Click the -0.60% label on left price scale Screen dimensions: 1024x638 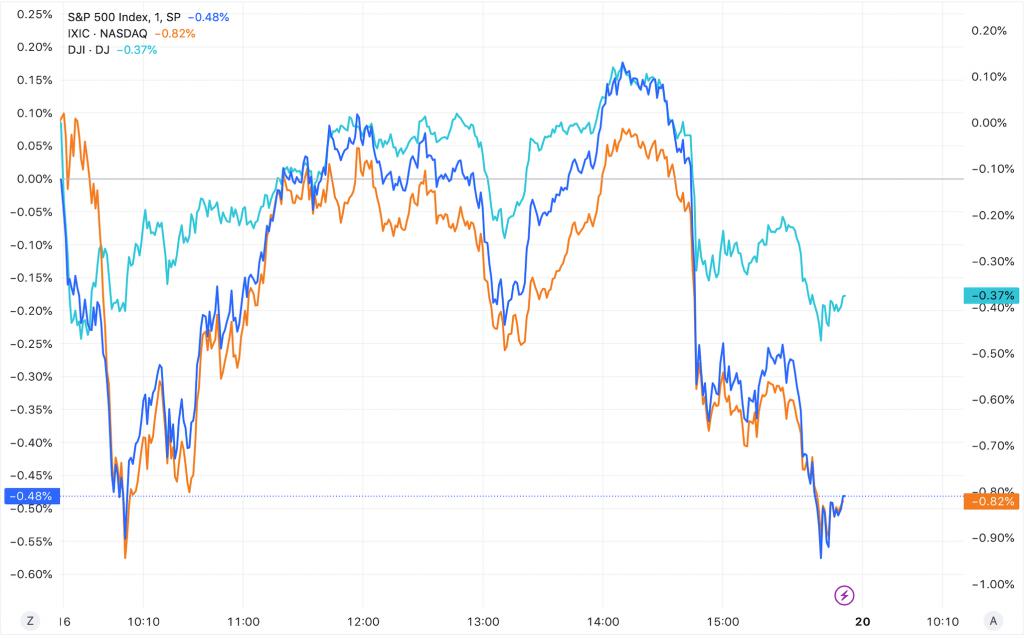coord(33,574)
